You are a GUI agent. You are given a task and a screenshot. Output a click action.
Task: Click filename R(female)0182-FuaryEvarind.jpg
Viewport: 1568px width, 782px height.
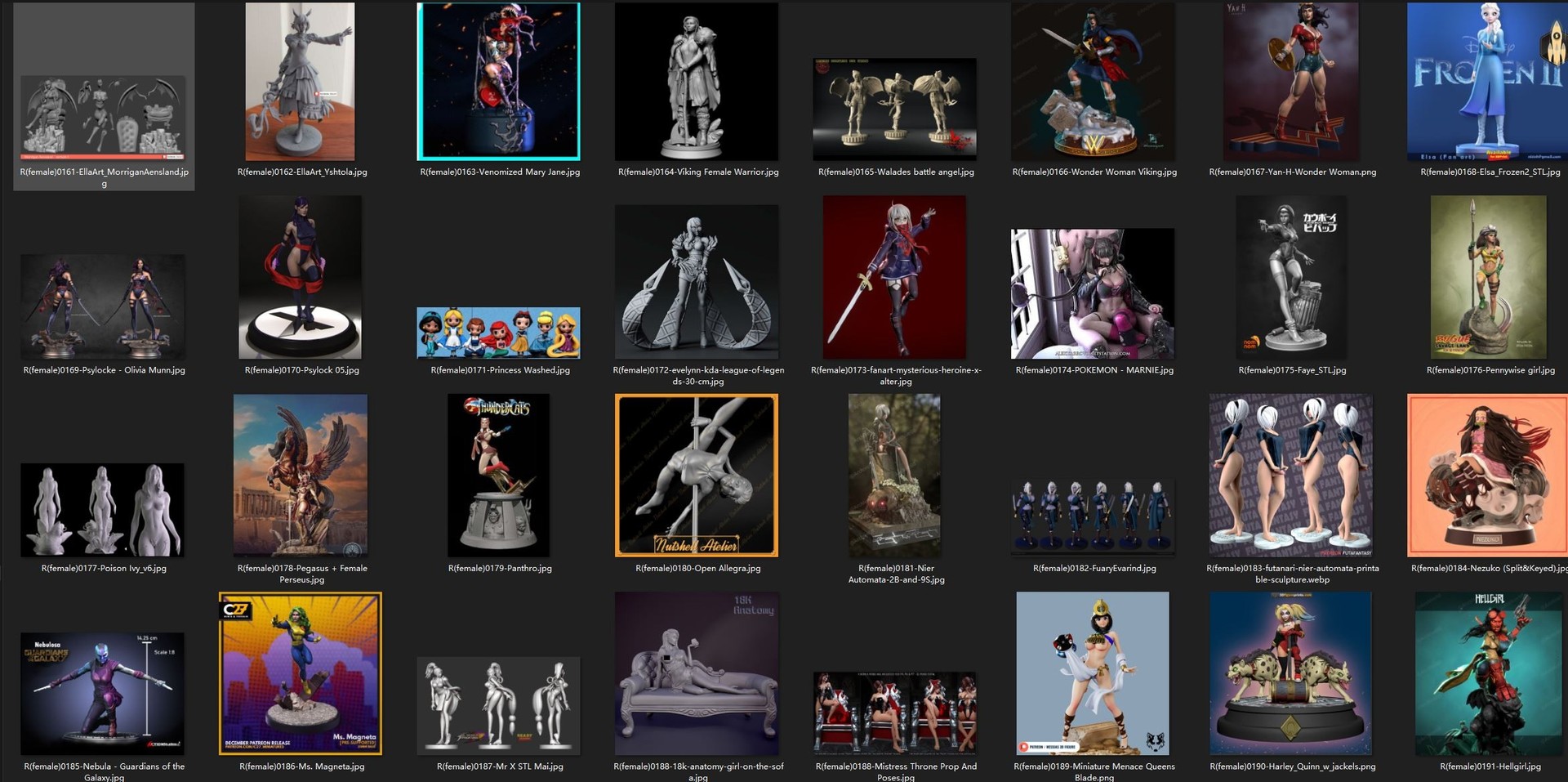point(1094,569)
